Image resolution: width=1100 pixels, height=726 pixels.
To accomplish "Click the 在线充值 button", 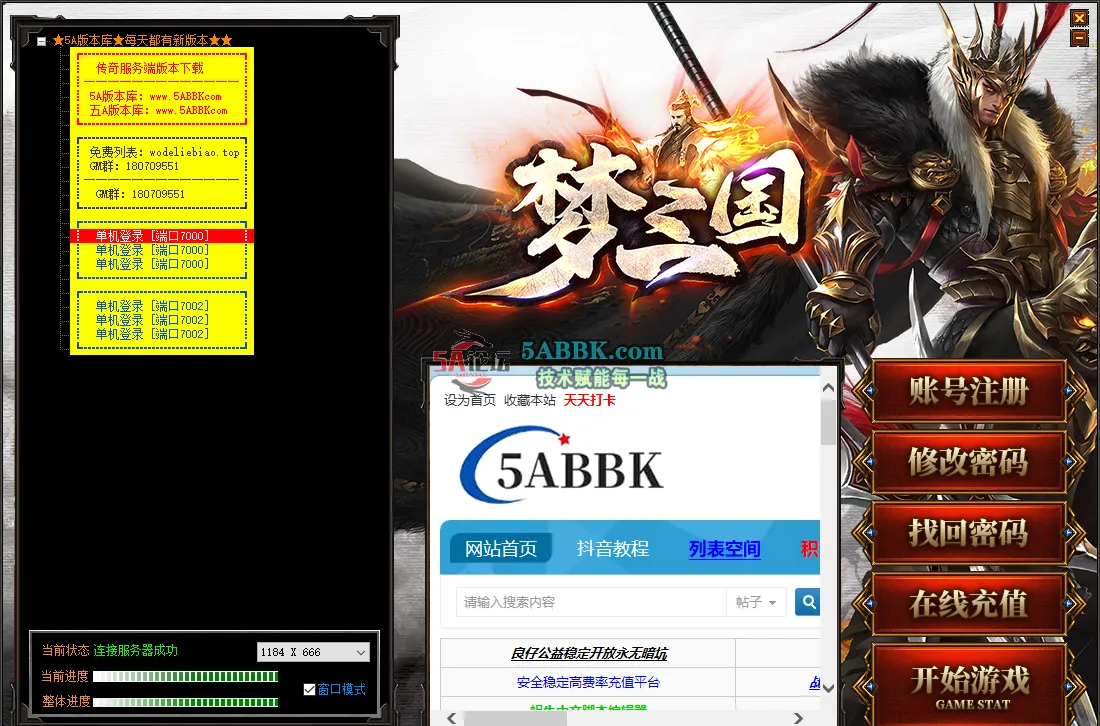I will 969,604.
